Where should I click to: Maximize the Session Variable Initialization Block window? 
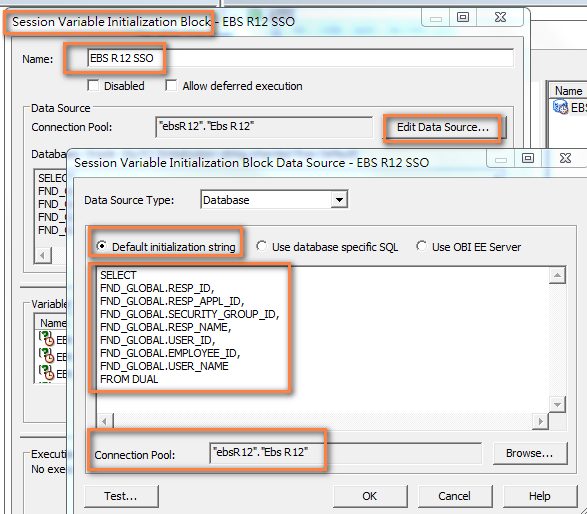pyautogui.click(x=463, y=17)
